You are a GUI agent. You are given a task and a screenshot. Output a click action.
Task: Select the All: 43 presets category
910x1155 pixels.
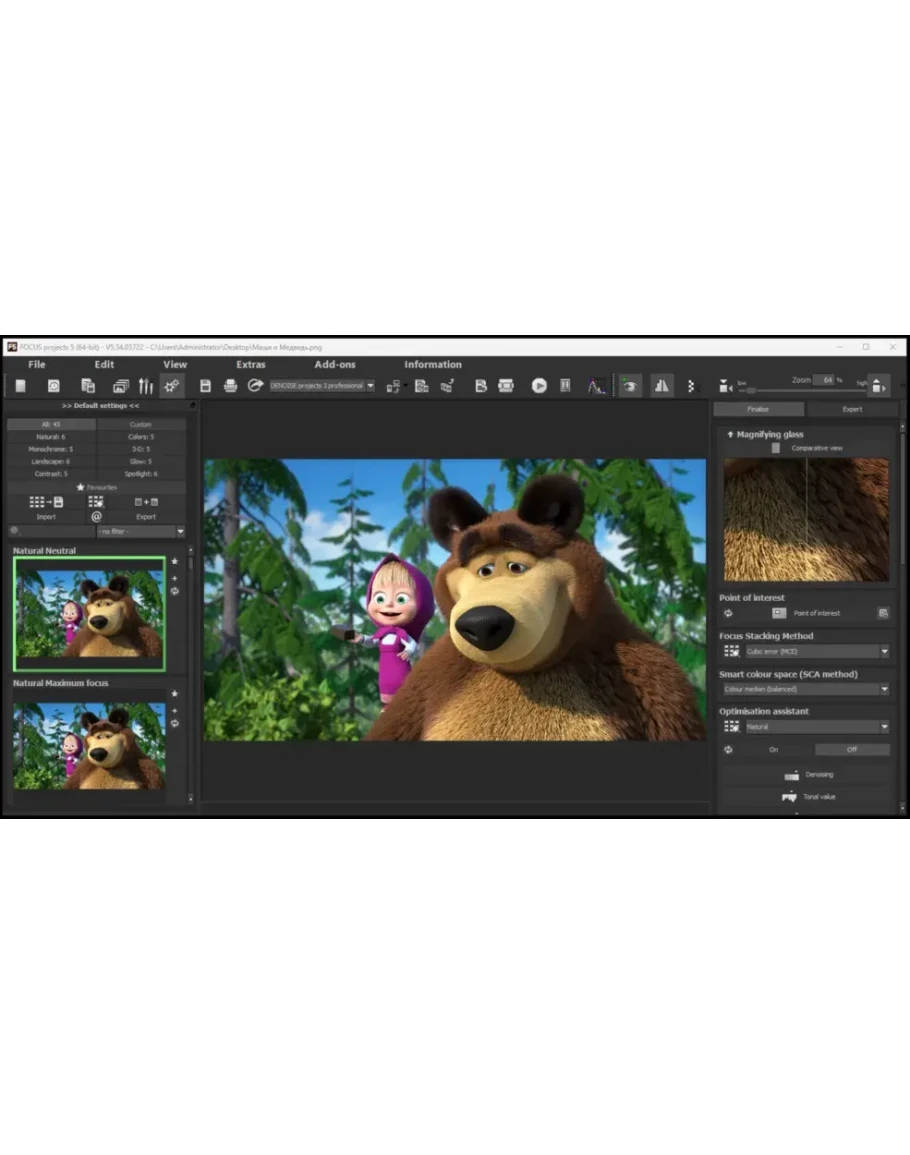tap(52, 425)
